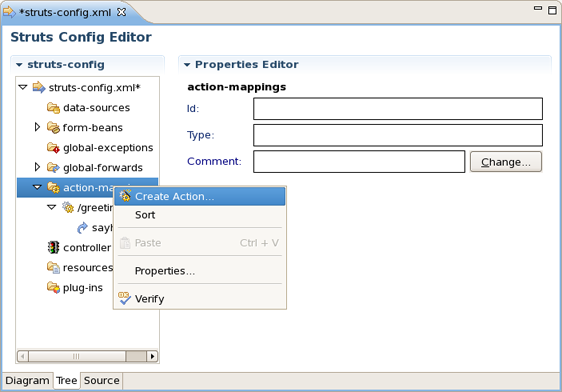This screenshot has width=562, height=392.
Task: Click the Comment: label
Action: [214, 161]
